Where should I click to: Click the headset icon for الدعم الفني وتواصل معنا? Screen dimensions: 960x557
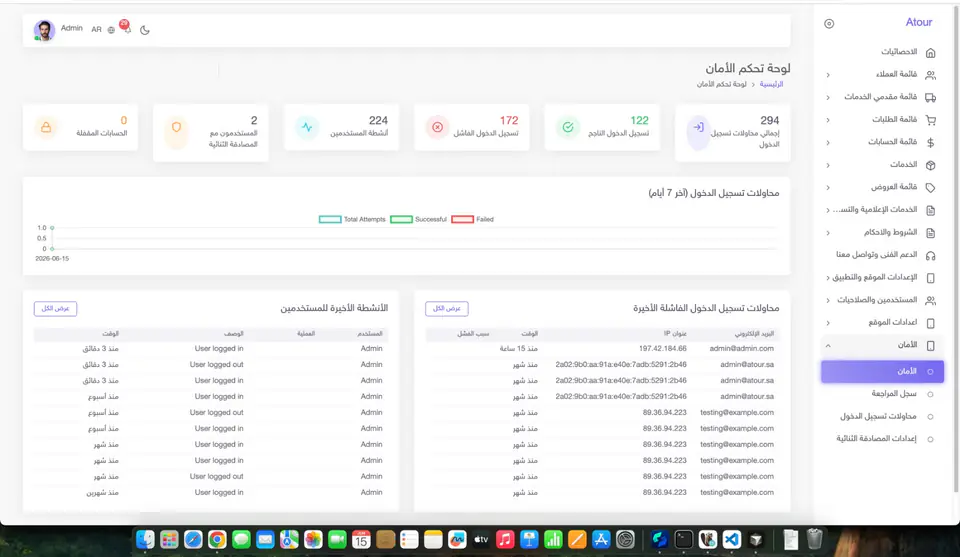coord(931,255)
